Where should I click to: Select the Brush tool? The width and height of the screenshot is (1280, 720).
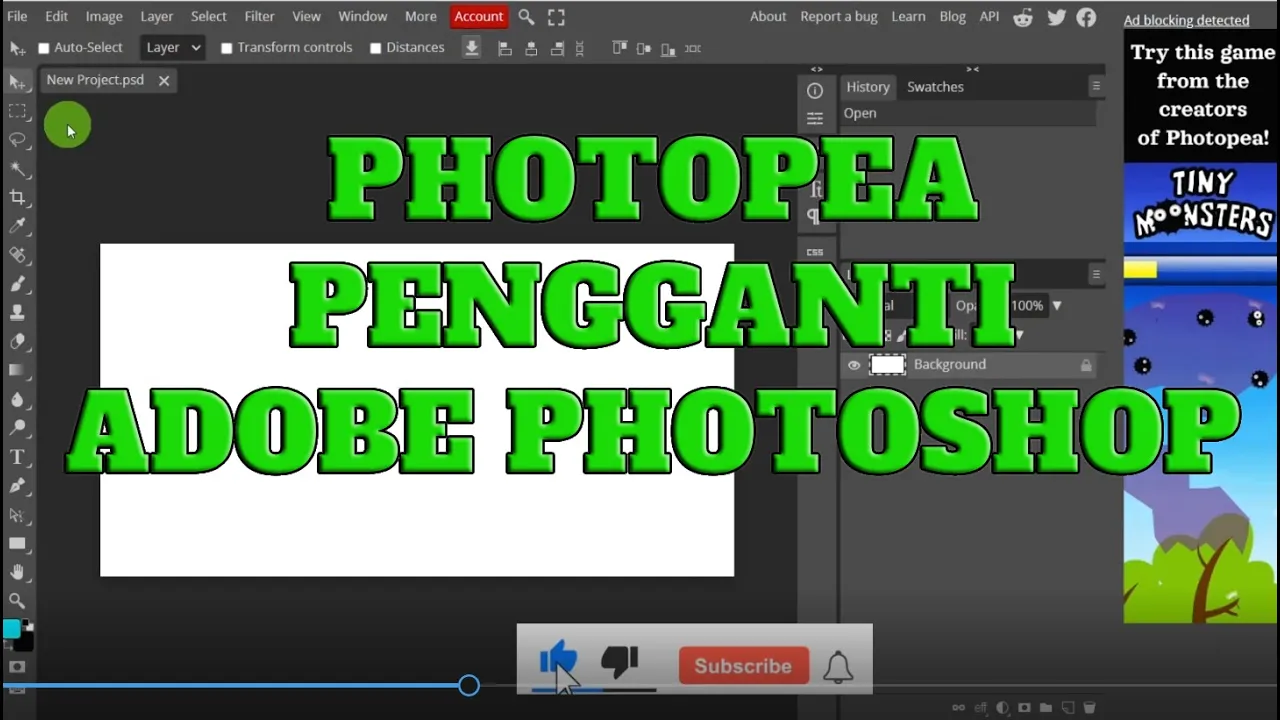tap(17, 284)
